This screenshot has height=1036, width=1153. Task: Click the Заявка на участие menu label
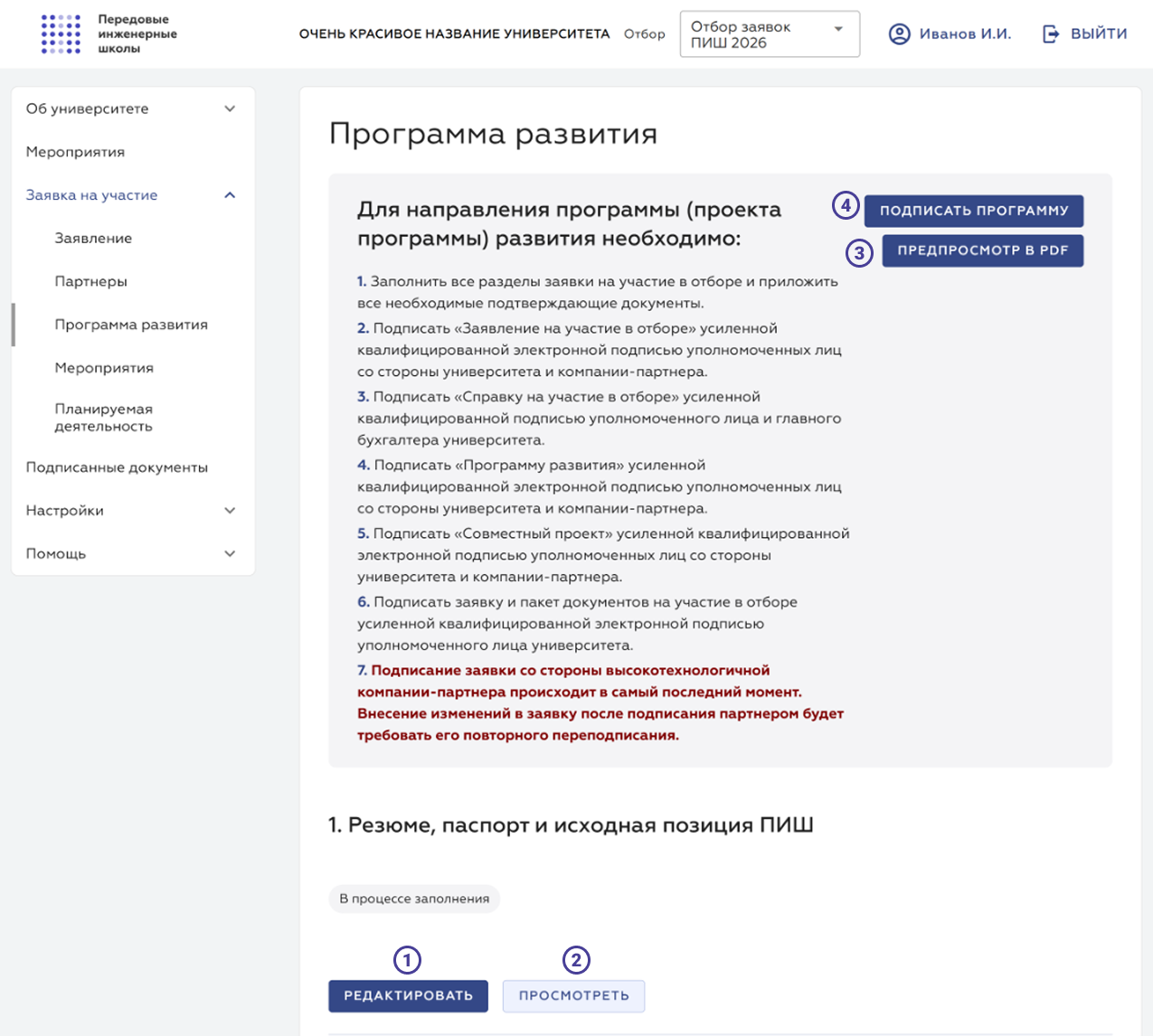click(x=91, y=195)
